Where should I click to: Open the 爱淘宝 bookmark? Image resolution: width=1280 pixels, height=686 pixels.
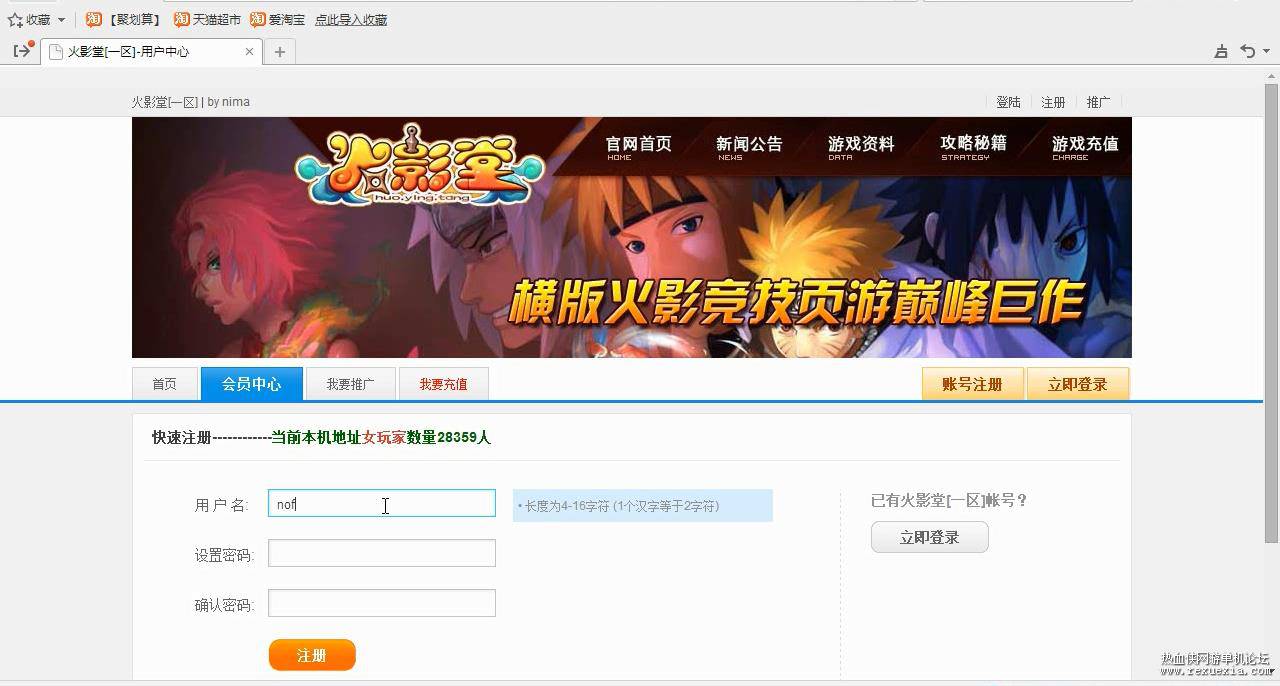pyautogui.click(x=278, y=20)
